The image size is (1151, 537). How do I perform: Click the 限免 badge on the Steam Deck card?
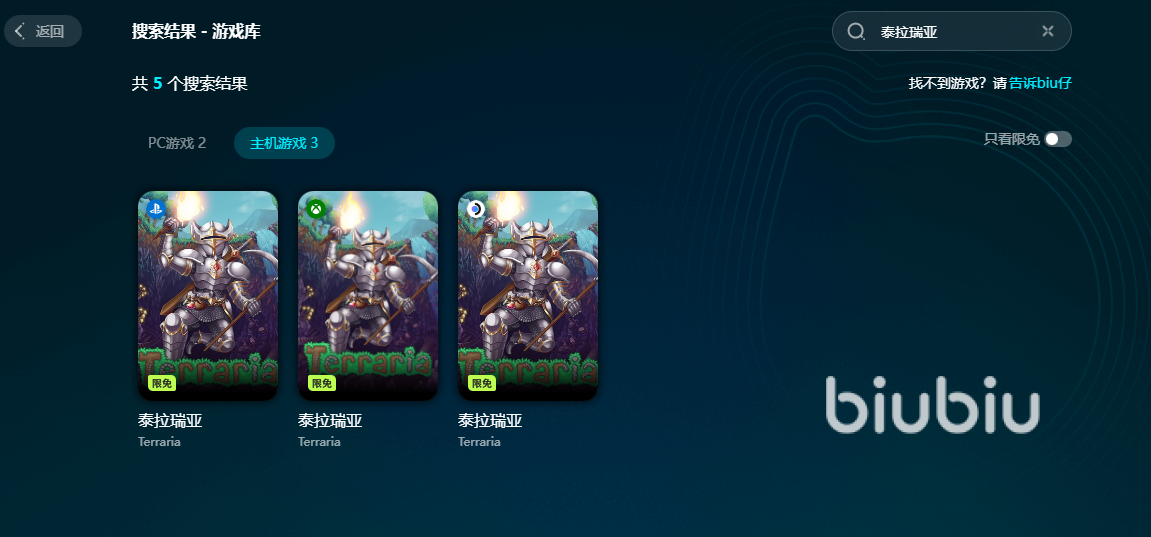click(482, 383)
